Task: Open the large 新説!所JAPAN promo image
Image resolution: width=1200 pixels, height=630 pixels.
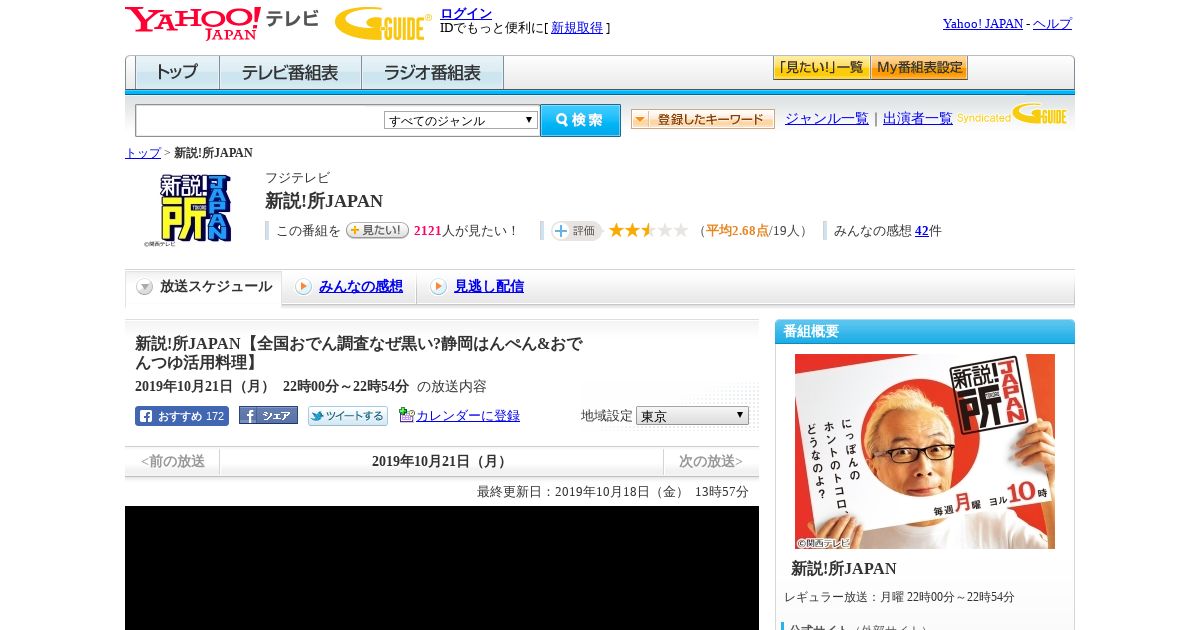Action: pyautogui.click(x=925, y=451)
